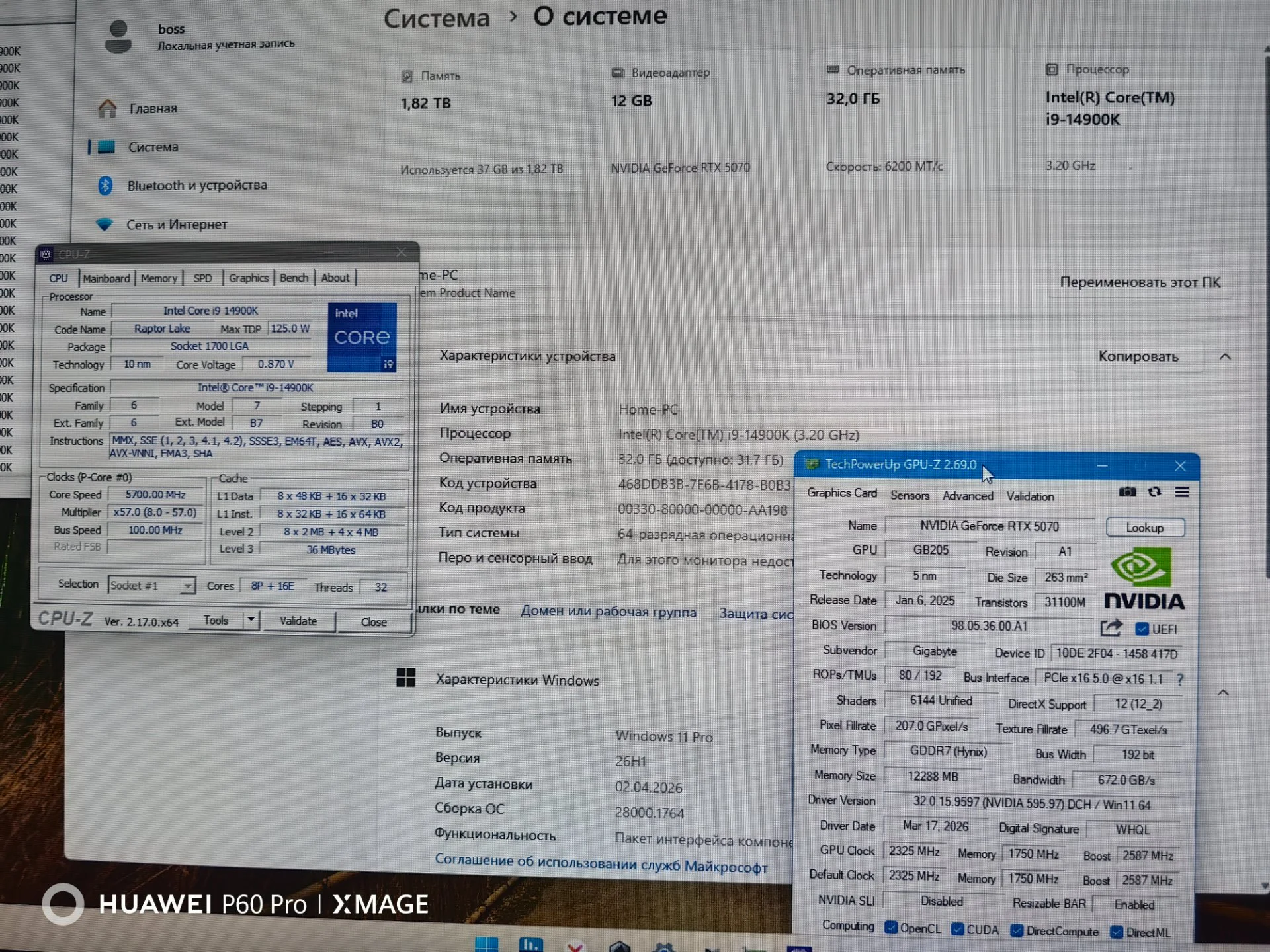Take a screenshot with the GPU-Z camera icon

1127,492
